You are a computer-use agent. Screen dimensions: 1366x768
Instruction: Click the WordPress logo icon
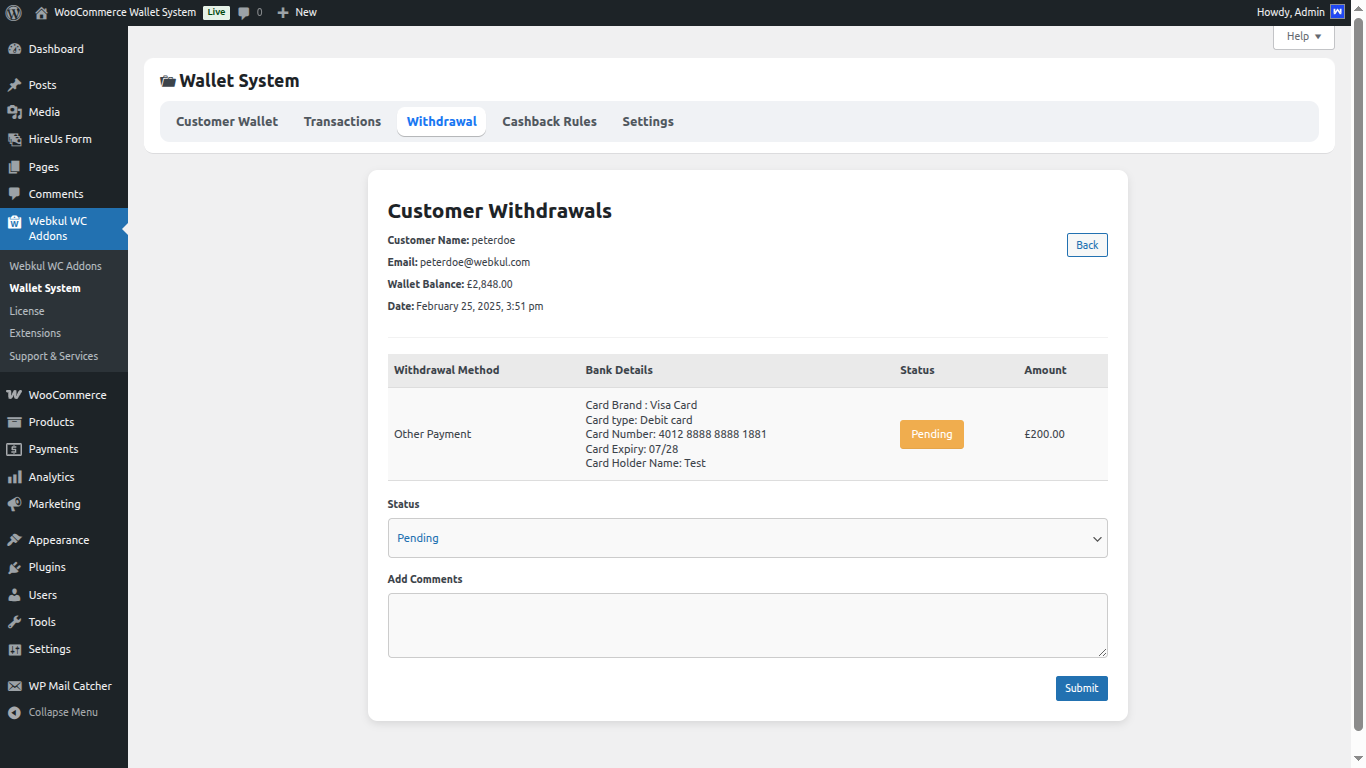tap(13, 13)
